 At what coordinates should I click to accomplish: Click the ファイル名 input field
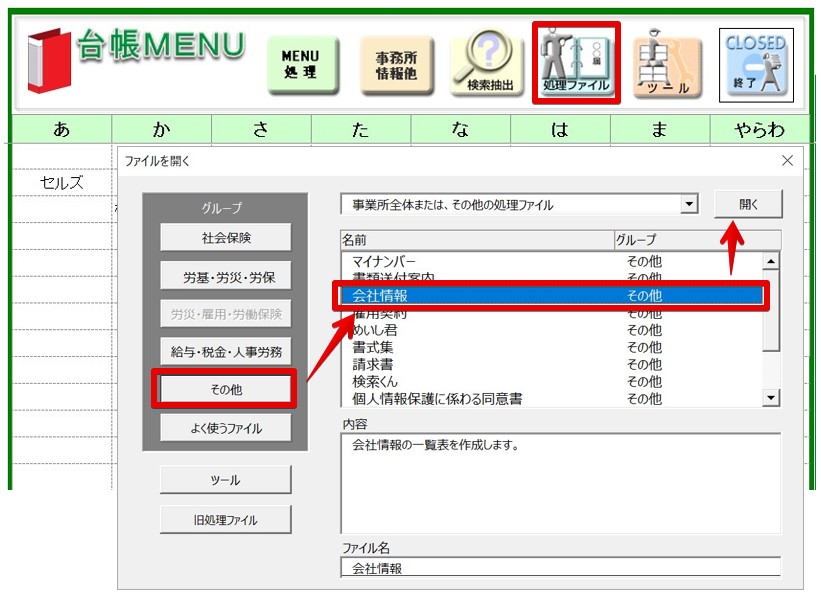tap(560, 568)
